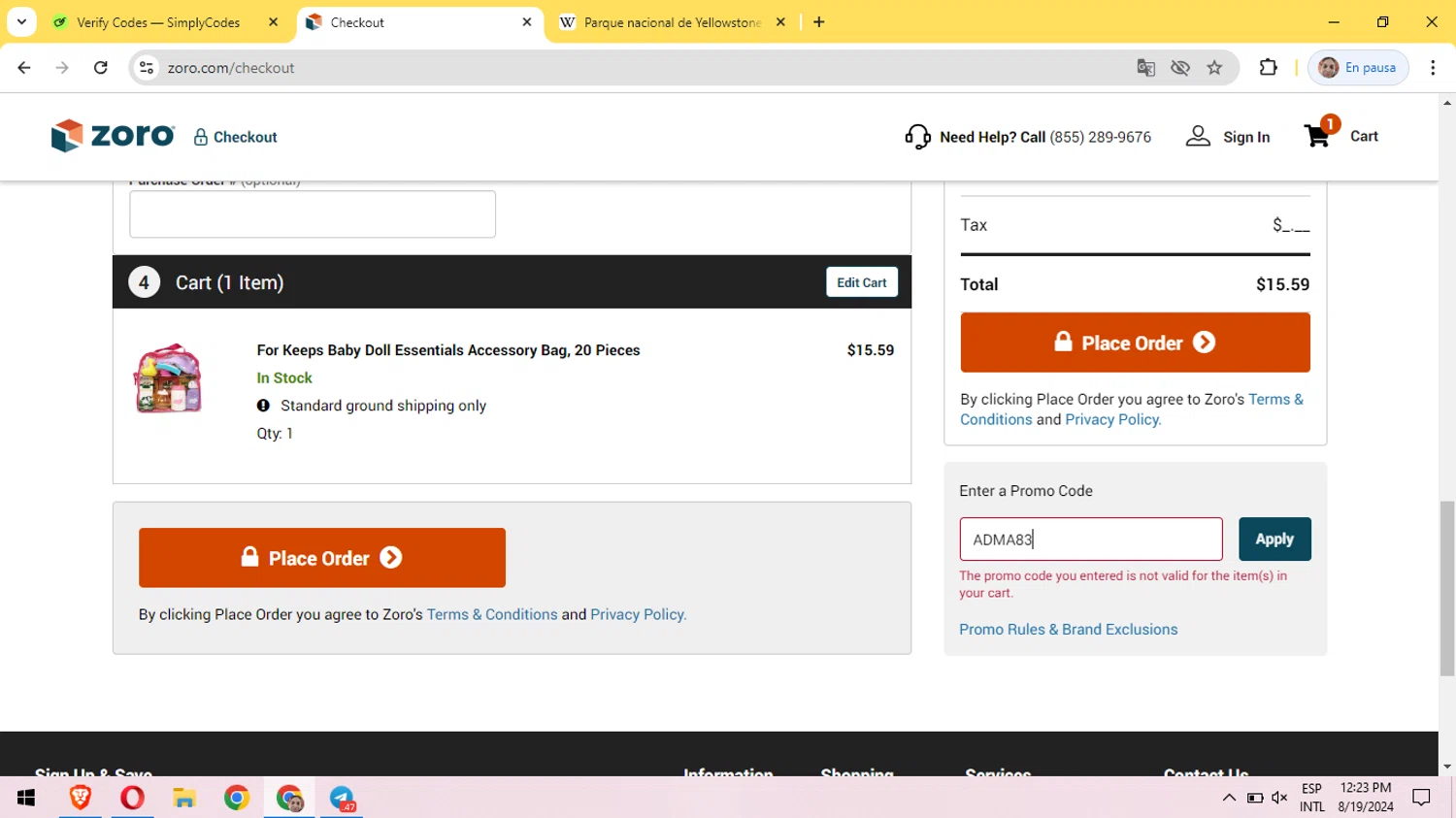Click the address bar URL
Screen dimensions: 1456x818
coord(231,68)
